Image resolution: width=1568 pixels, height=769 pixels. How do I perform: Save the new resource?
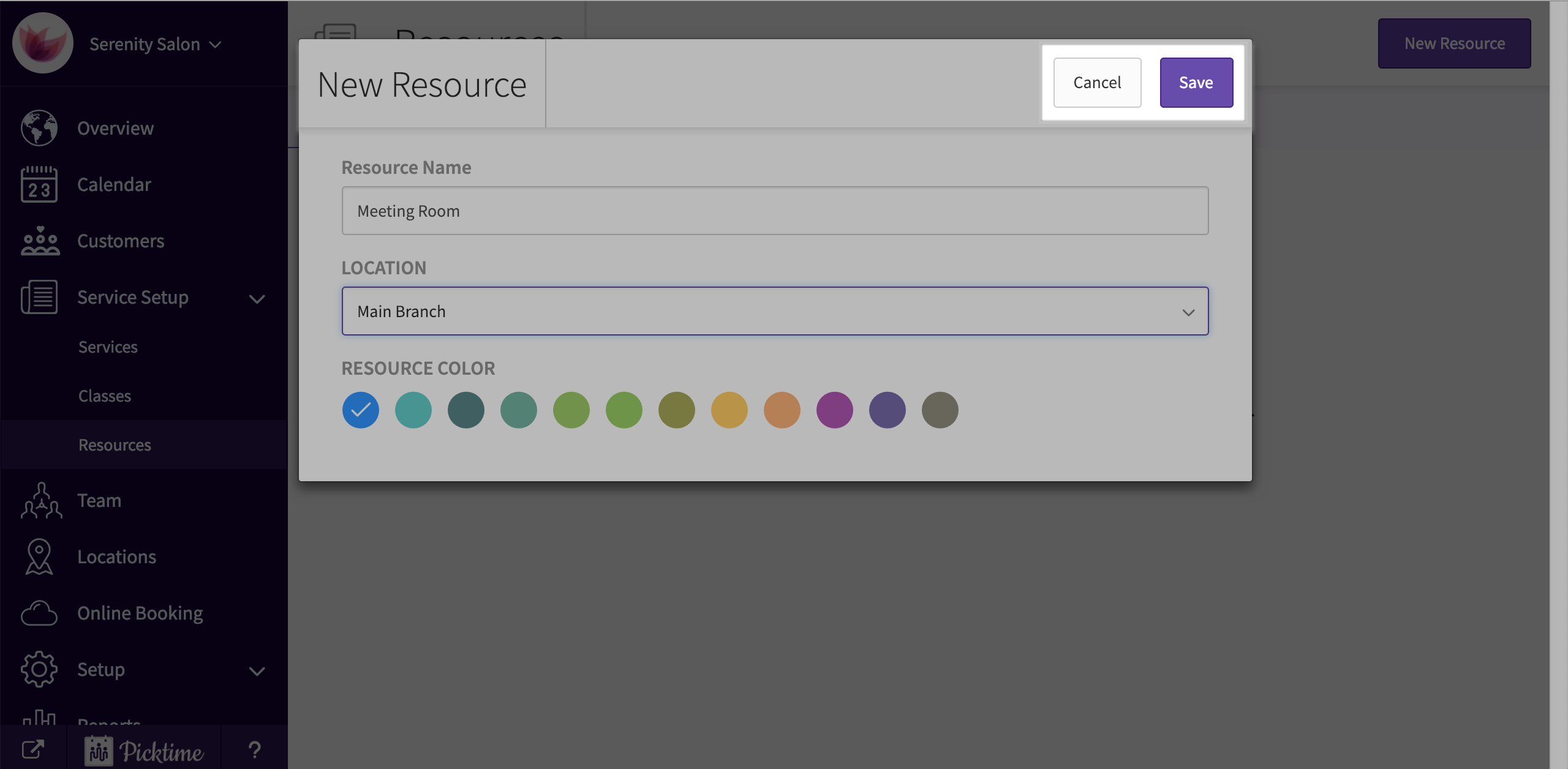coord(1196,83)
